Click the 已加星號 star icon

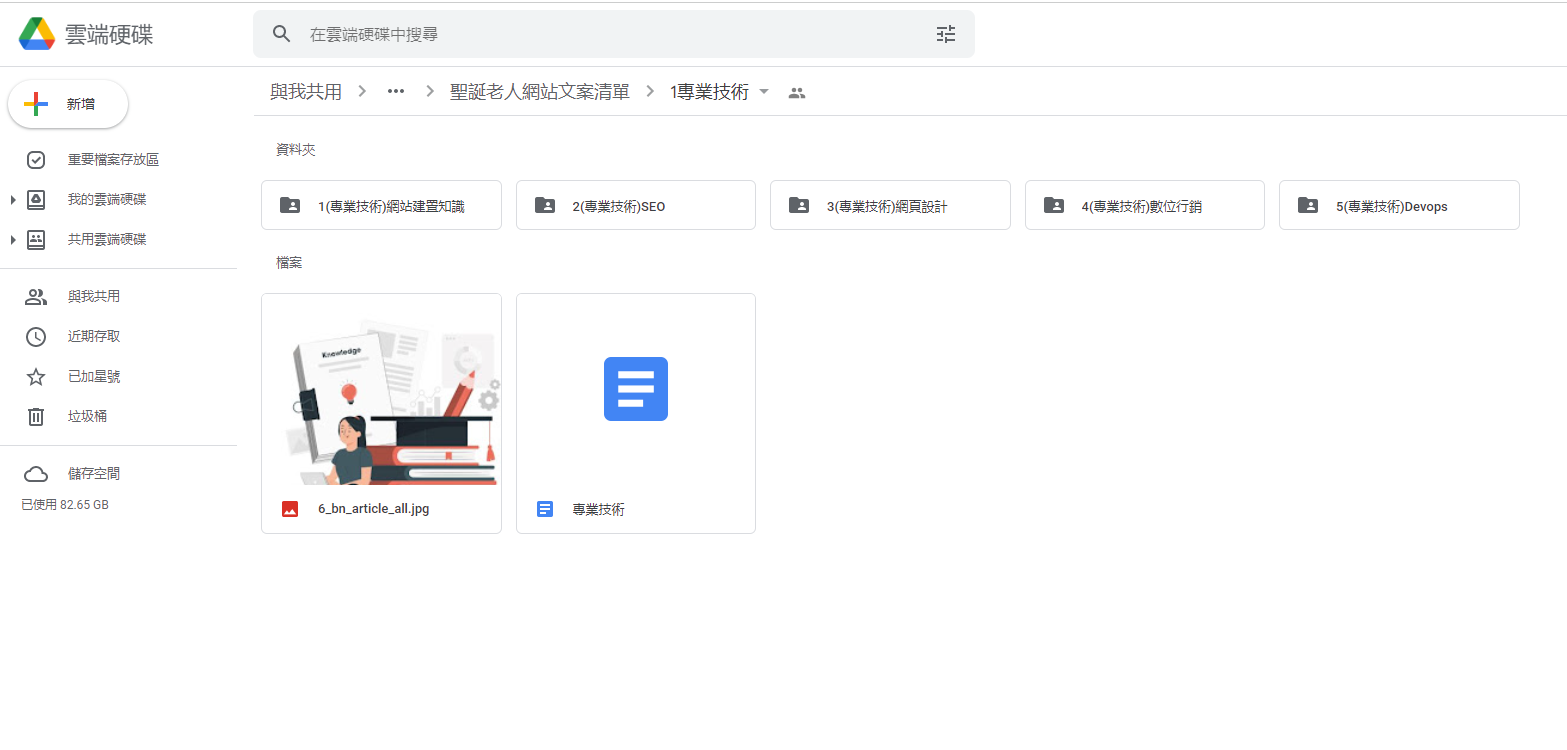coord(36,377)
